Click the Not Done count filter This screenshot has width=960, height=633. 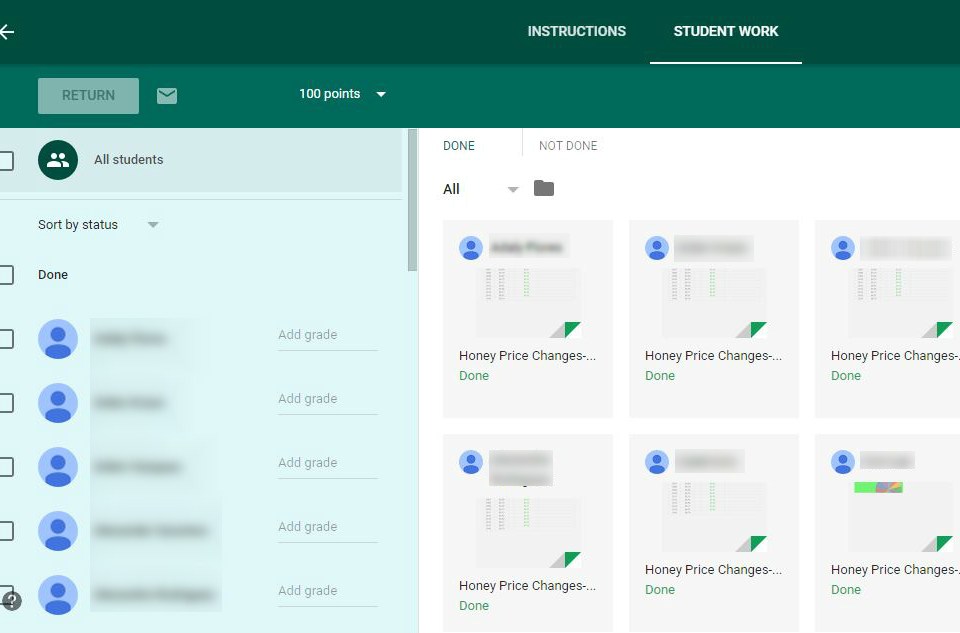(568, 146)
